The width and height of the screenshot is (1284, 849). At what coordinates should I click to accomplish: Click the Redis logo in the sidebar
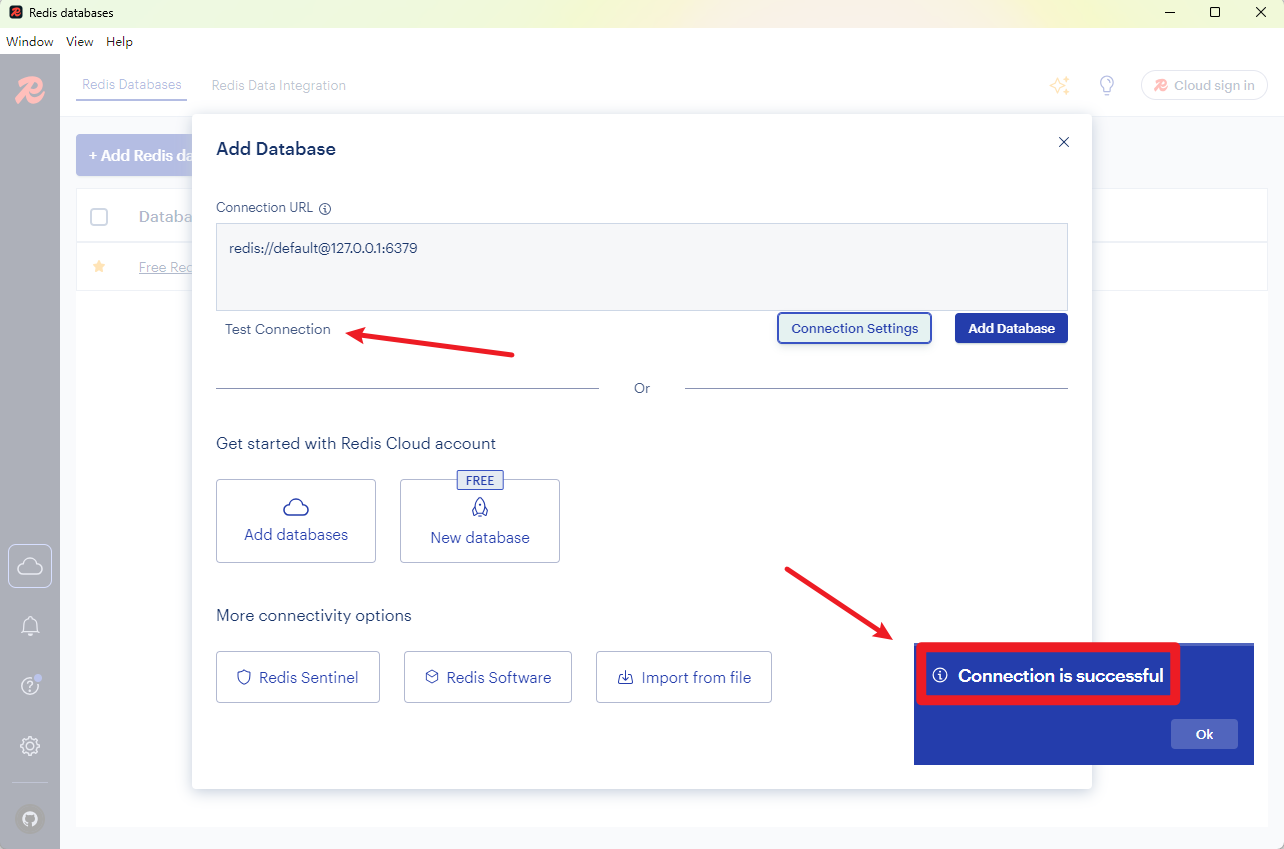click(30, 90)
